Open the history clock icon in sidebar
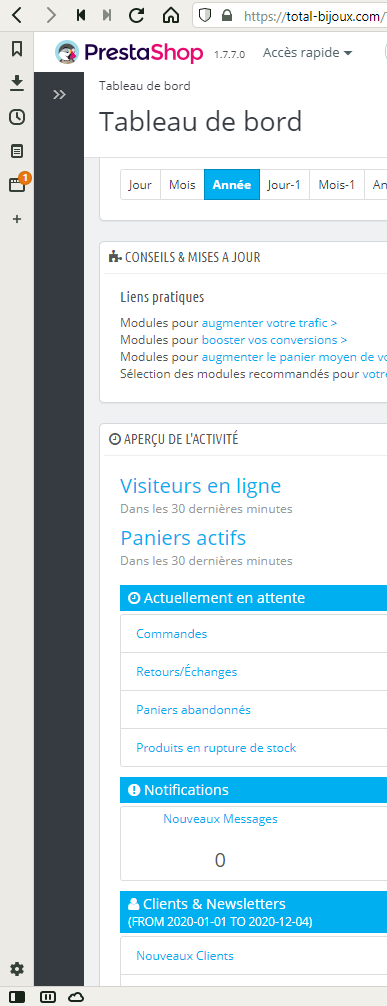The image size is (387, 1006). click(17, 117)
